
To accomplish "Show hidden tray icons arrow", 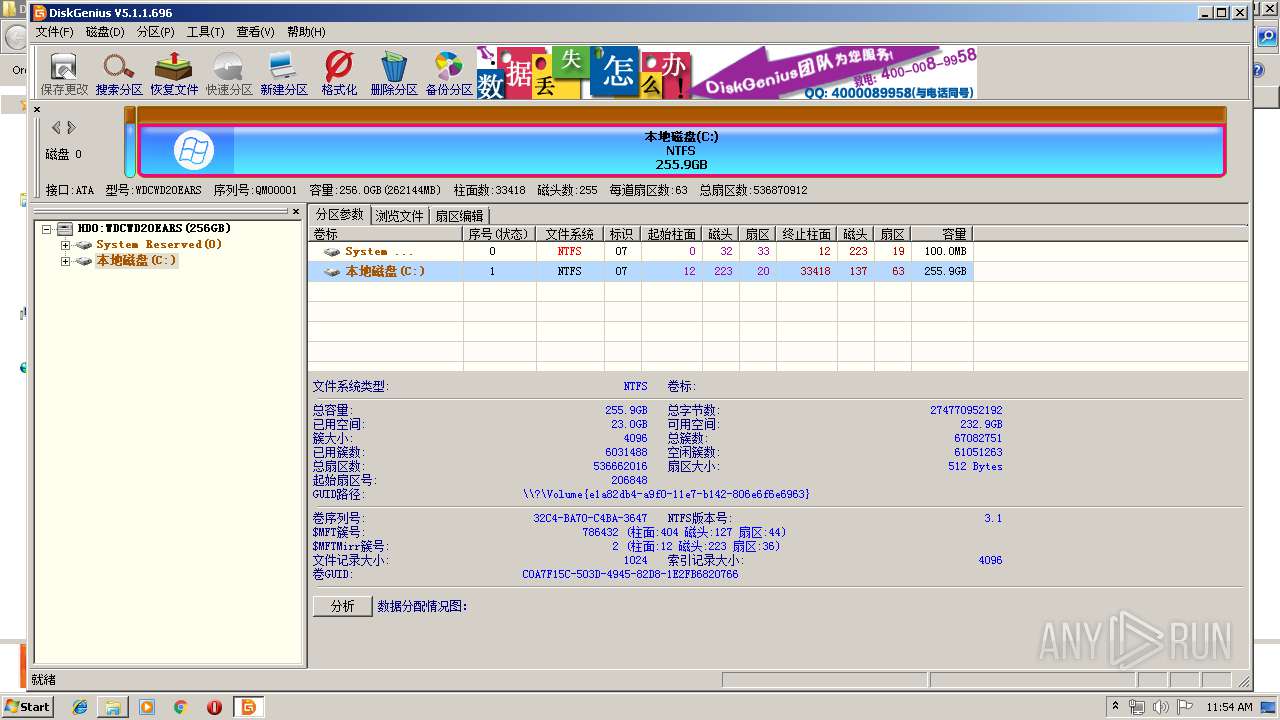I will click(1115, 707).
